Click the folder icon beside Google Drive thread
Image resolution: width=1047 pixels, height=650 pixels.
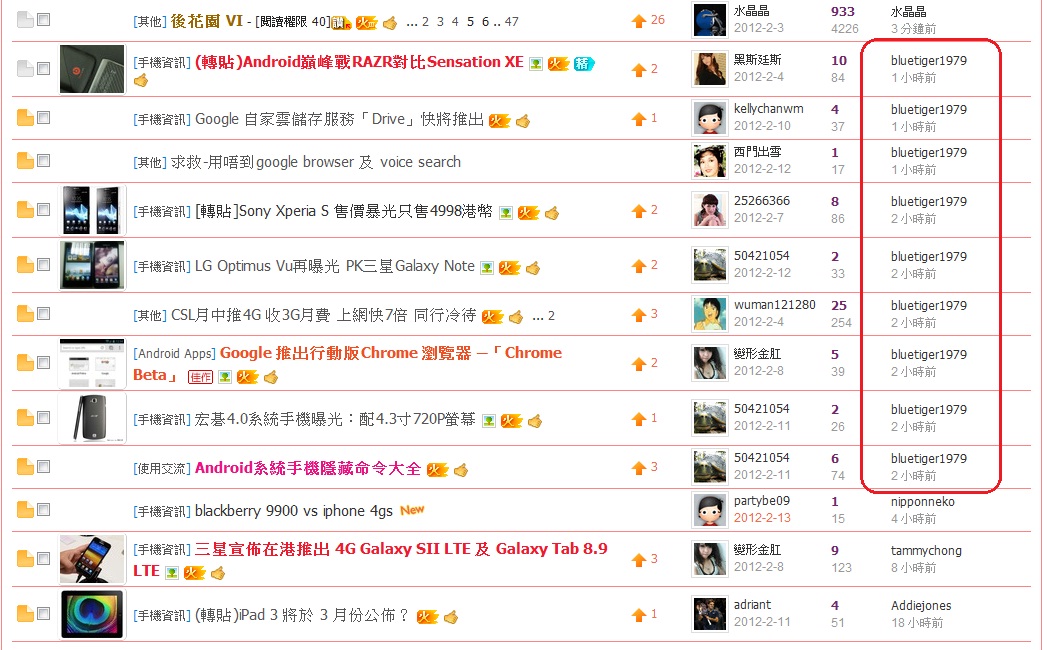[x=25, y=118]
